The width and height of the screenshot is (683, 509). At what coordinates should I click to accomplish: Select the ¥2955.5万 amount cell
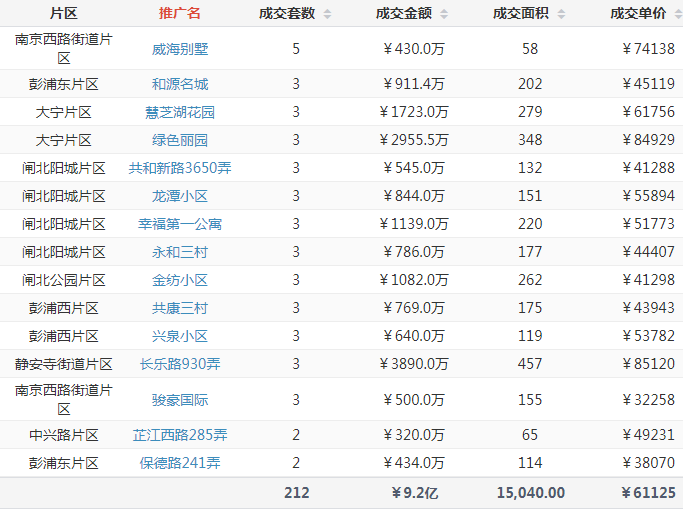[413, 140]
